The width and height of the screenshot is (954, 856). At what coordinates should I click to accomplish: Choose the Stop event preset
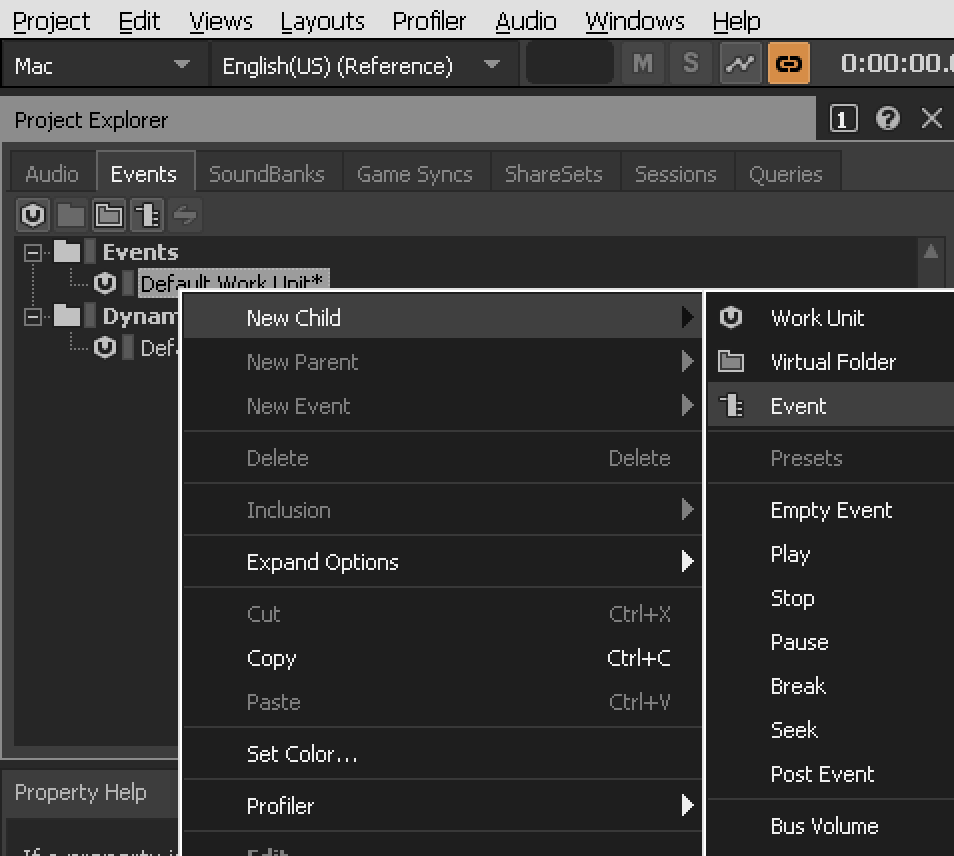[x=830, y=598]
